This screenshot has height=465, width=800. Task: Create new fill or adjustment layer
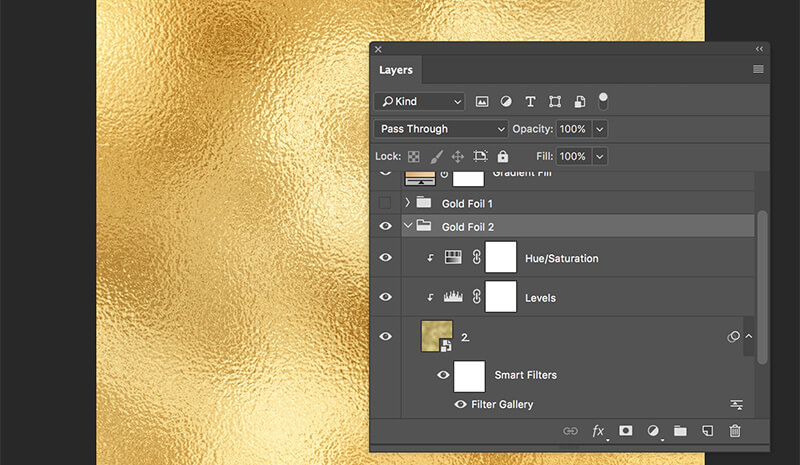click(654, 431)
